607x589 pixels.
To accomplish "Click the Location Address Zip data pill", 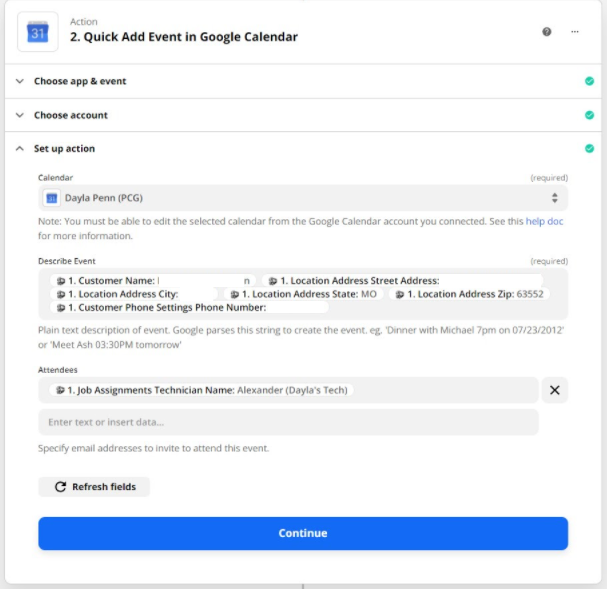I will tap(466, 295).
